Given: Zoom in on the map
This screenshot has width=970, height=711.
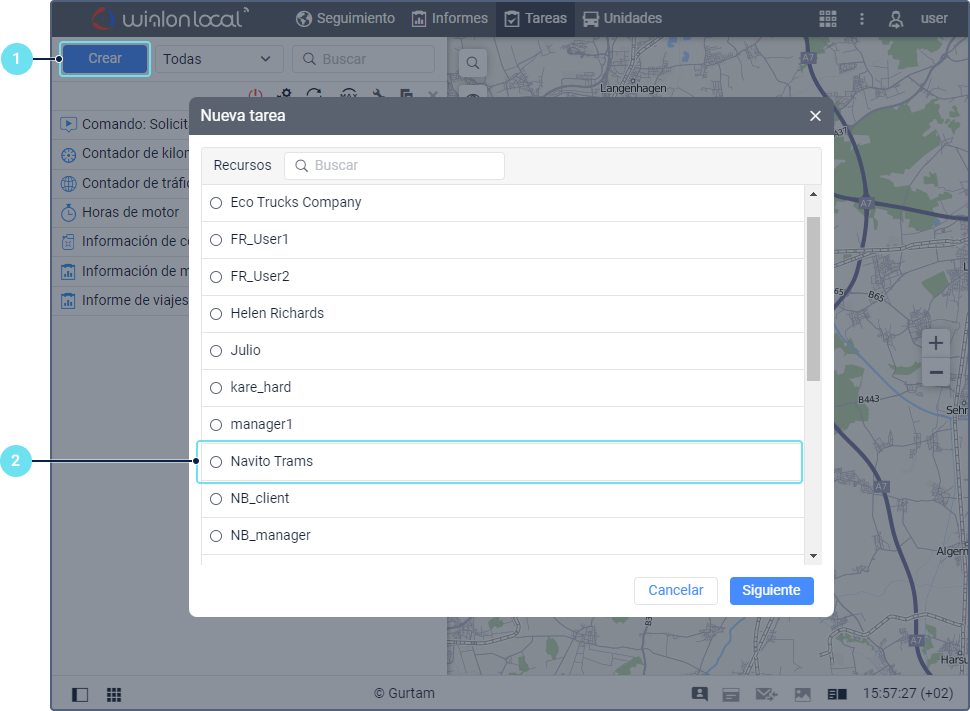Looking at the screenshot, I should tap(936, 343).
